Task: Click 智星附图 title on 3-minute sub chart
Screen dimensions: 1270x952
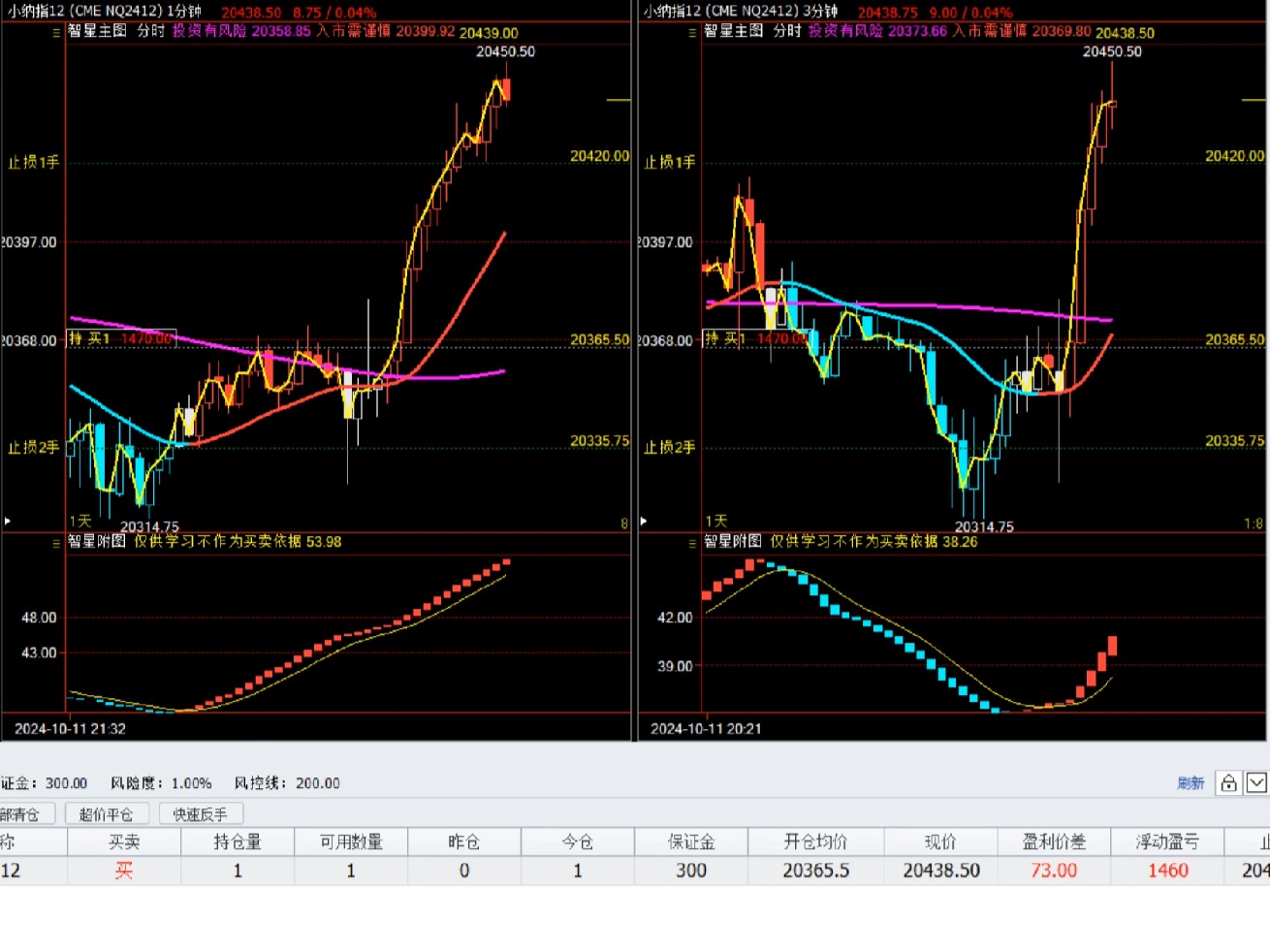Action: (x=733, y=541)
